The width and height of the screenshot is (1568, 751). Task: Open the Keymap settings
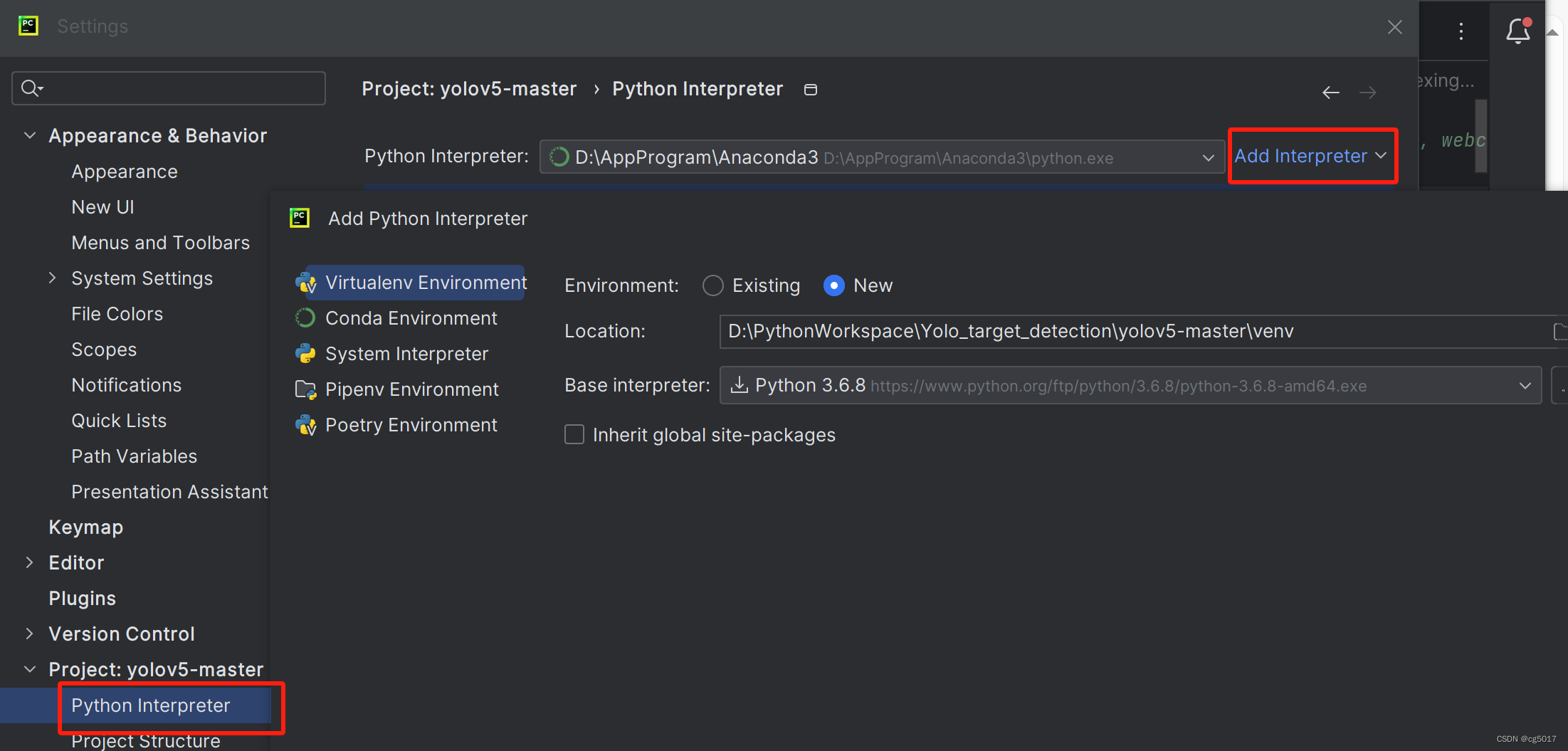(x=86, y=527)
